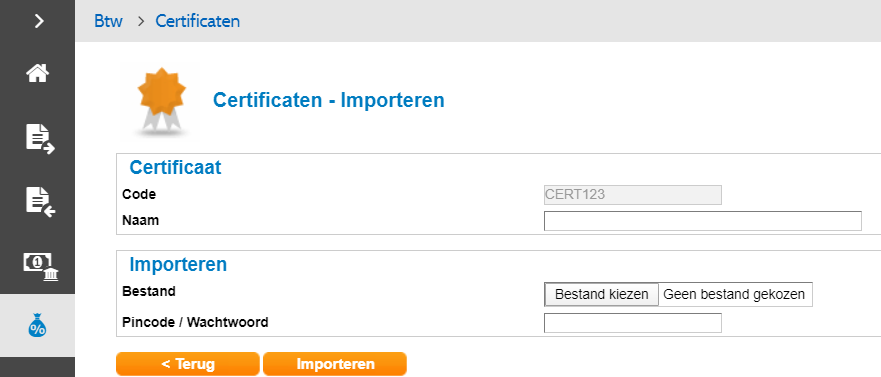This screenshot has height=377, width=881.
Task: Click the Certificaat section heading
Action: [x=175, y=167]
